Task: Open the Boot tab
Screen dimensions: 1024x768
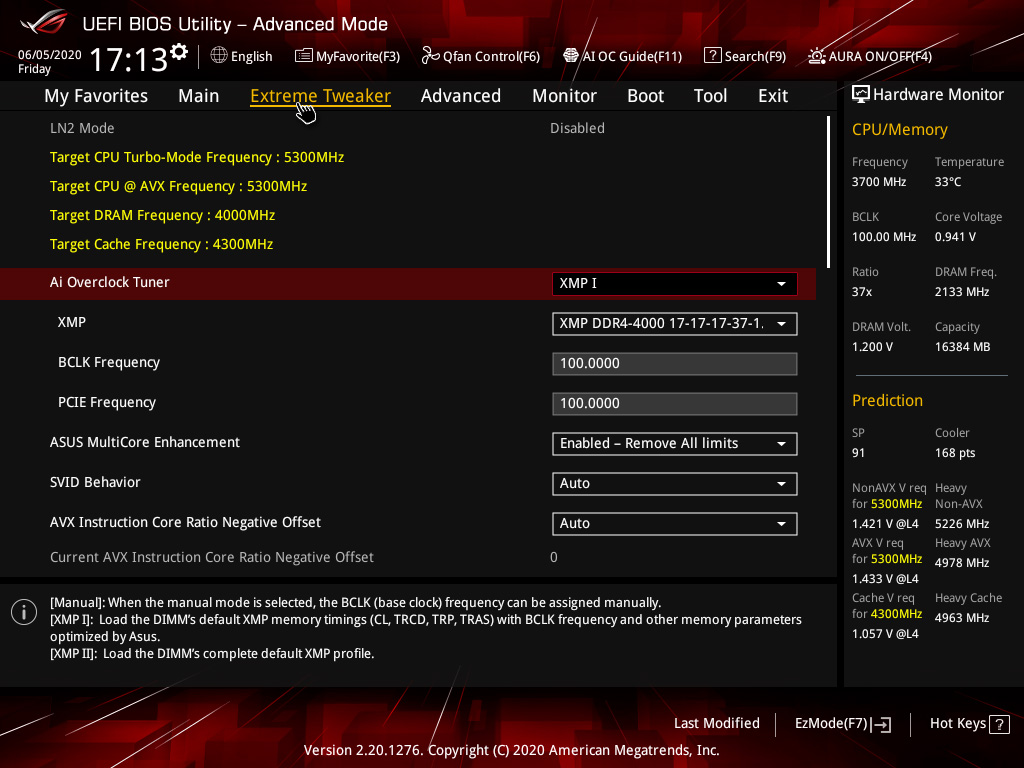Action: coord(645,96)
